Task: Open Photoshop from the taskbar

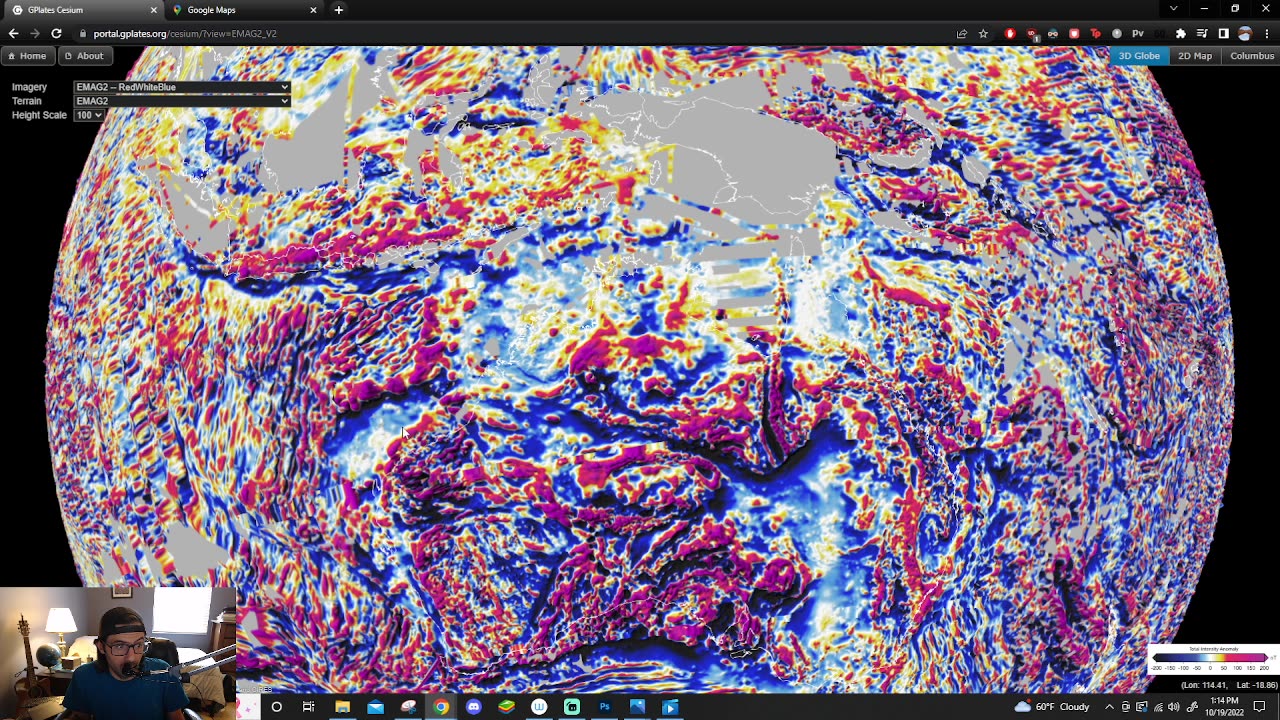Action: 604,707
